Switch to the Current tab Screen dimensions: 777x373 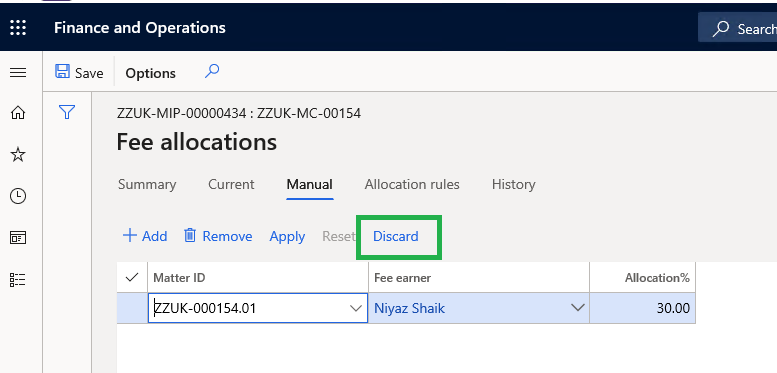tap(231, 184)
